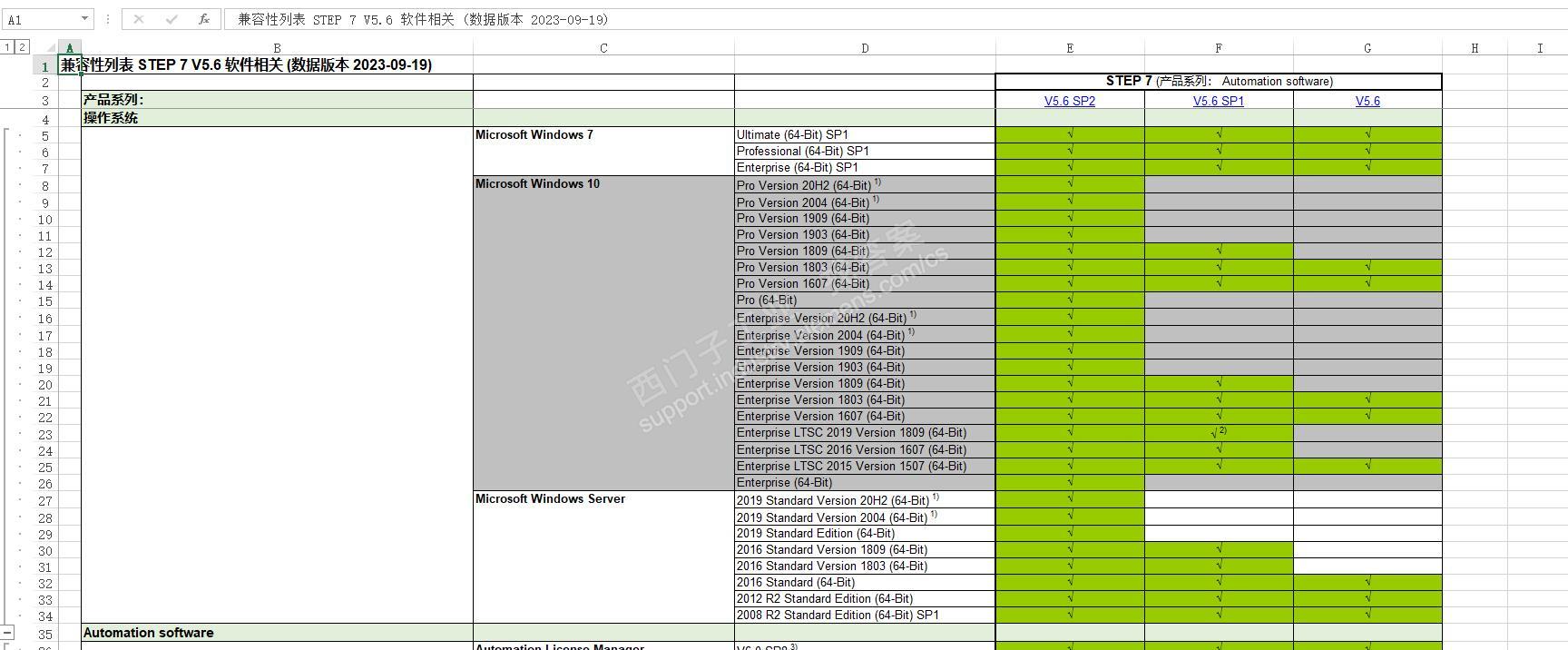Select row 23 header

44,434
